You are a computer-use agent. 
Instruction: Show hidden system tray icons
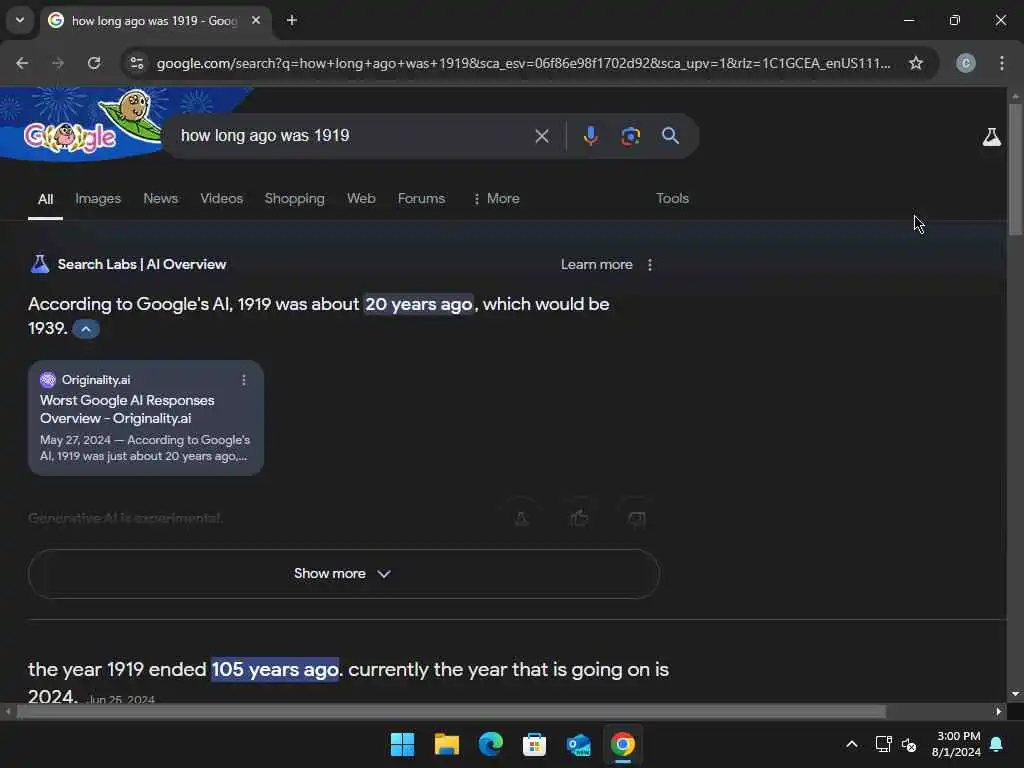tap(852, 744)
